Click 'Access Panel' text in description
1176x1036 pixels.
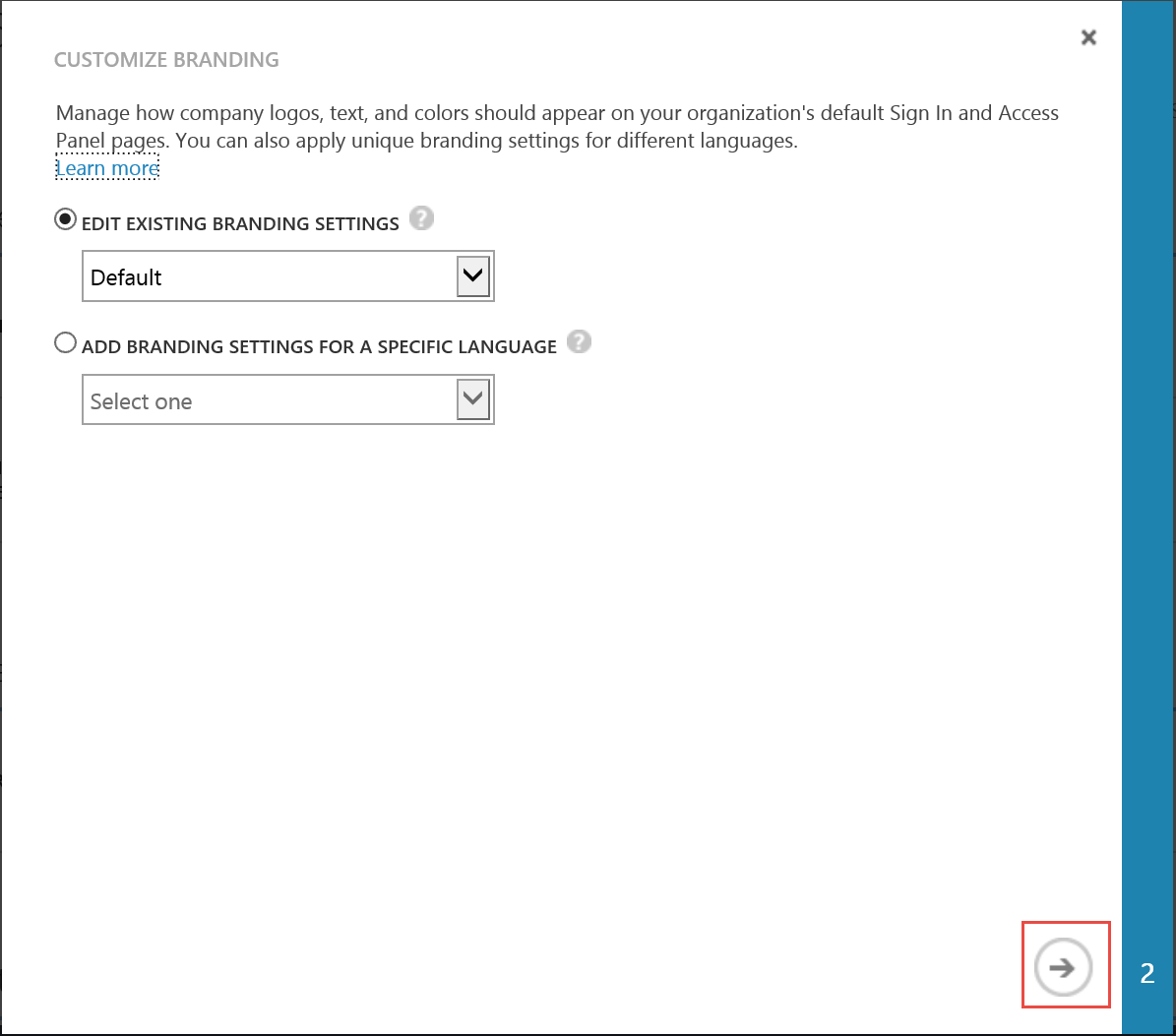click(1028, 112)
